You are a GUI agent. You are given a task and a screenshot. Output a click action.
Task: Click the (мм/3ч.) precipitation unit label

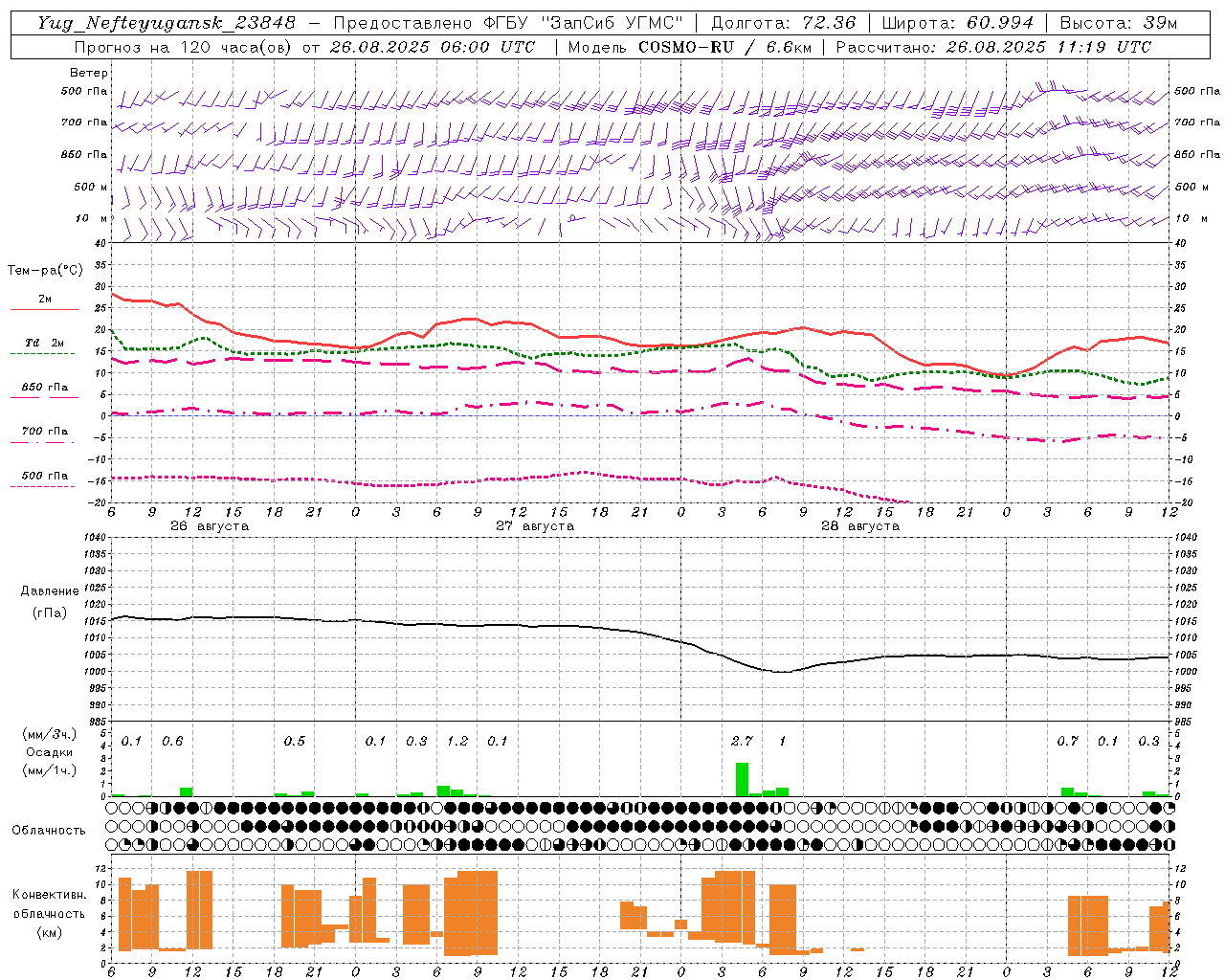click(49, 734)
